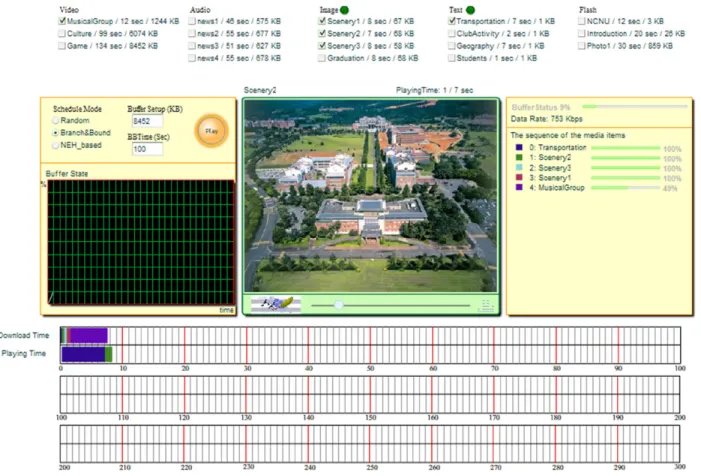Click the Buffer Status progress bar

(635, 106)
